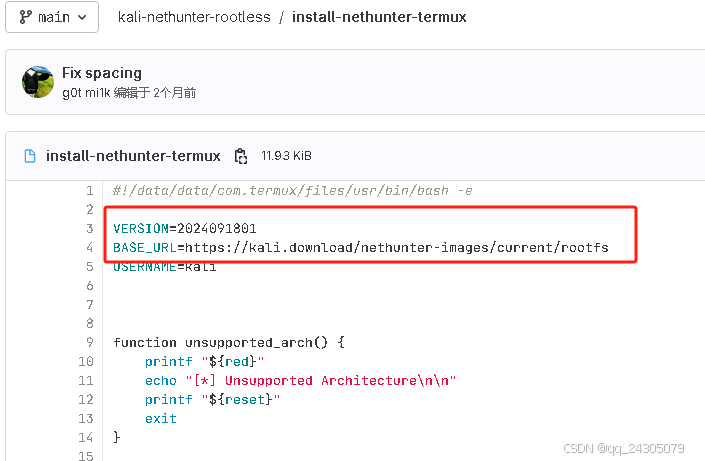Viewport: 705px width, 461px height.
Task: Click the cow avatar thumbnail
Action: (38, 82)
